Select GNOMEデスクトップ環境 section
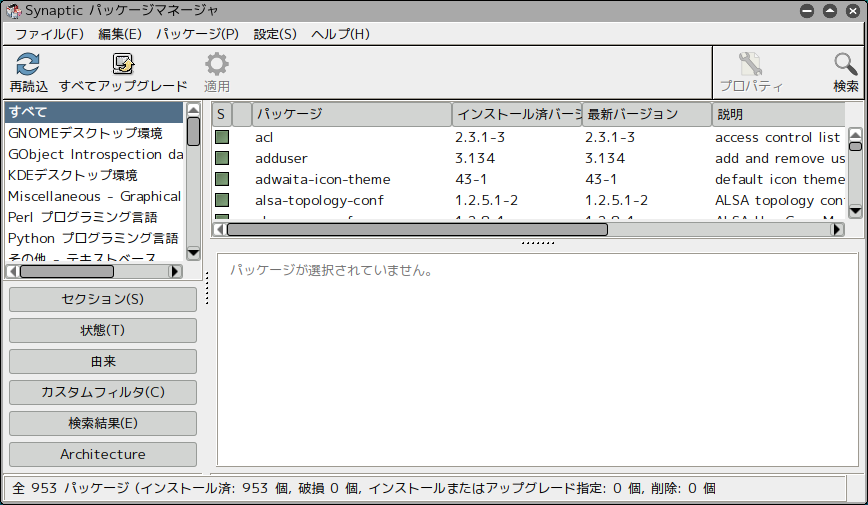 pyautogui.click(x=94, y=133)
